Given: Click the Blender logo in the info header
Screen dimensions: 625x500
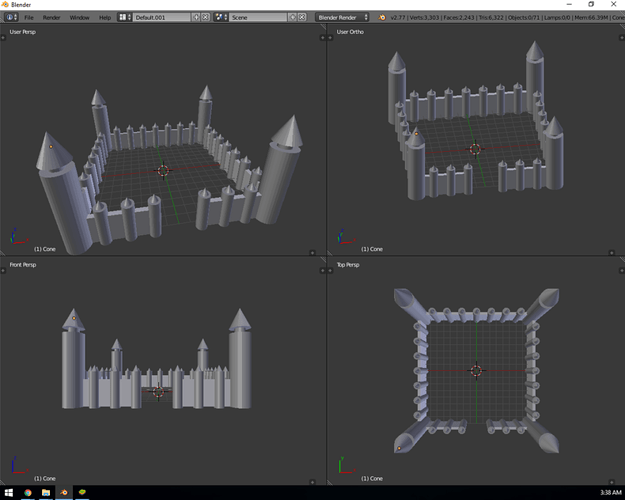Looking at the screenshot, I should pyautogui.click(x=382, y=17).
